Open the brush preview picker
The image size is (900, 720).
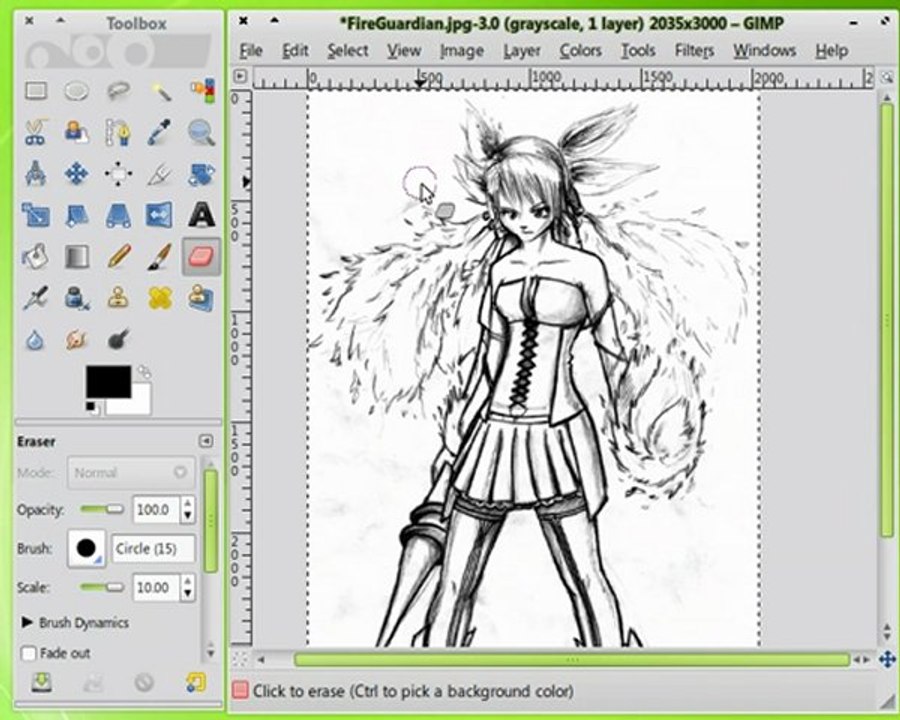click(86, 548)
